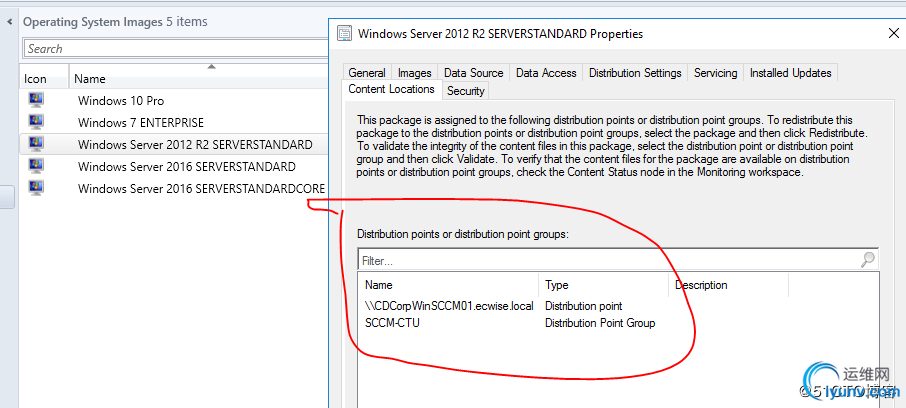The image size is (906, 408).
Task: Switch to the Data Access tab
Action: [x=546, y=73]
